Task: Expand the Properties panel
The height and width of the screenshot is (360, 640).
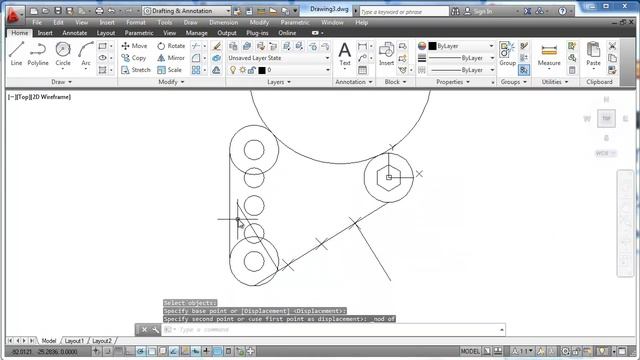Action: 453,82
